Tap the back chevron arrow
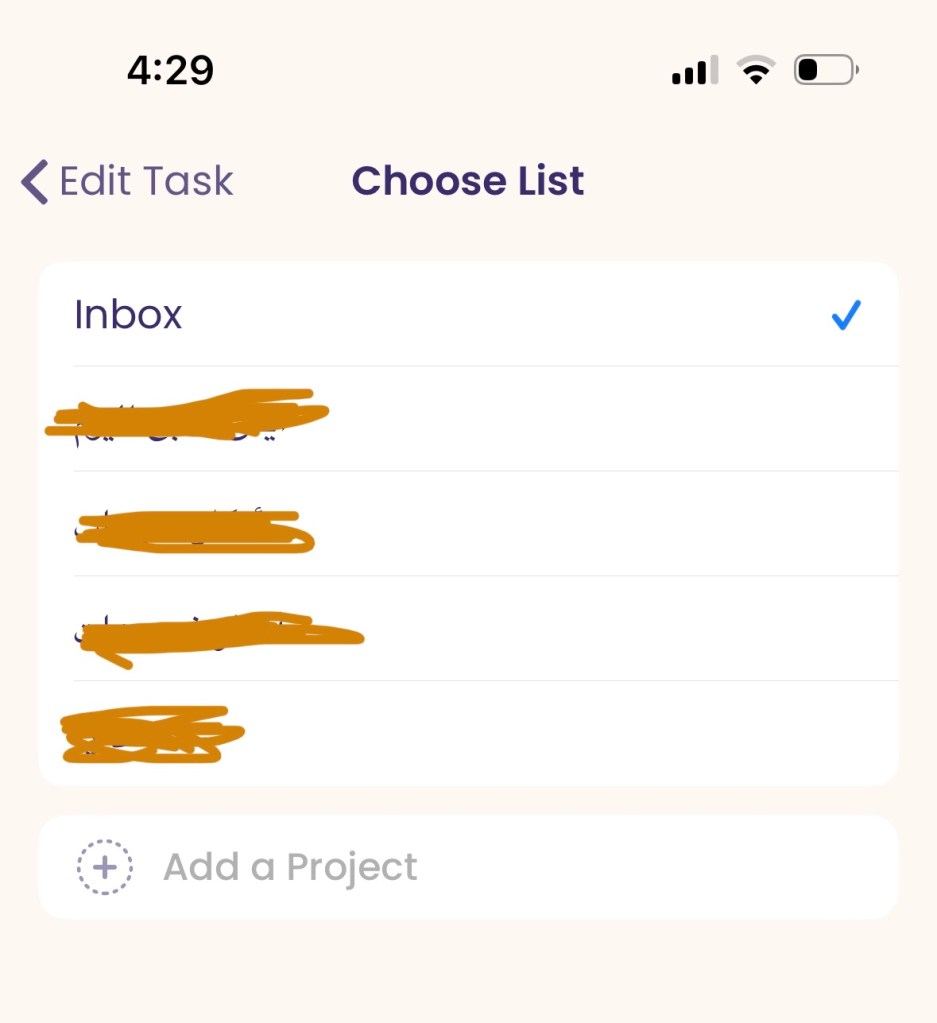937x1023 pixels. pos(35,182)
